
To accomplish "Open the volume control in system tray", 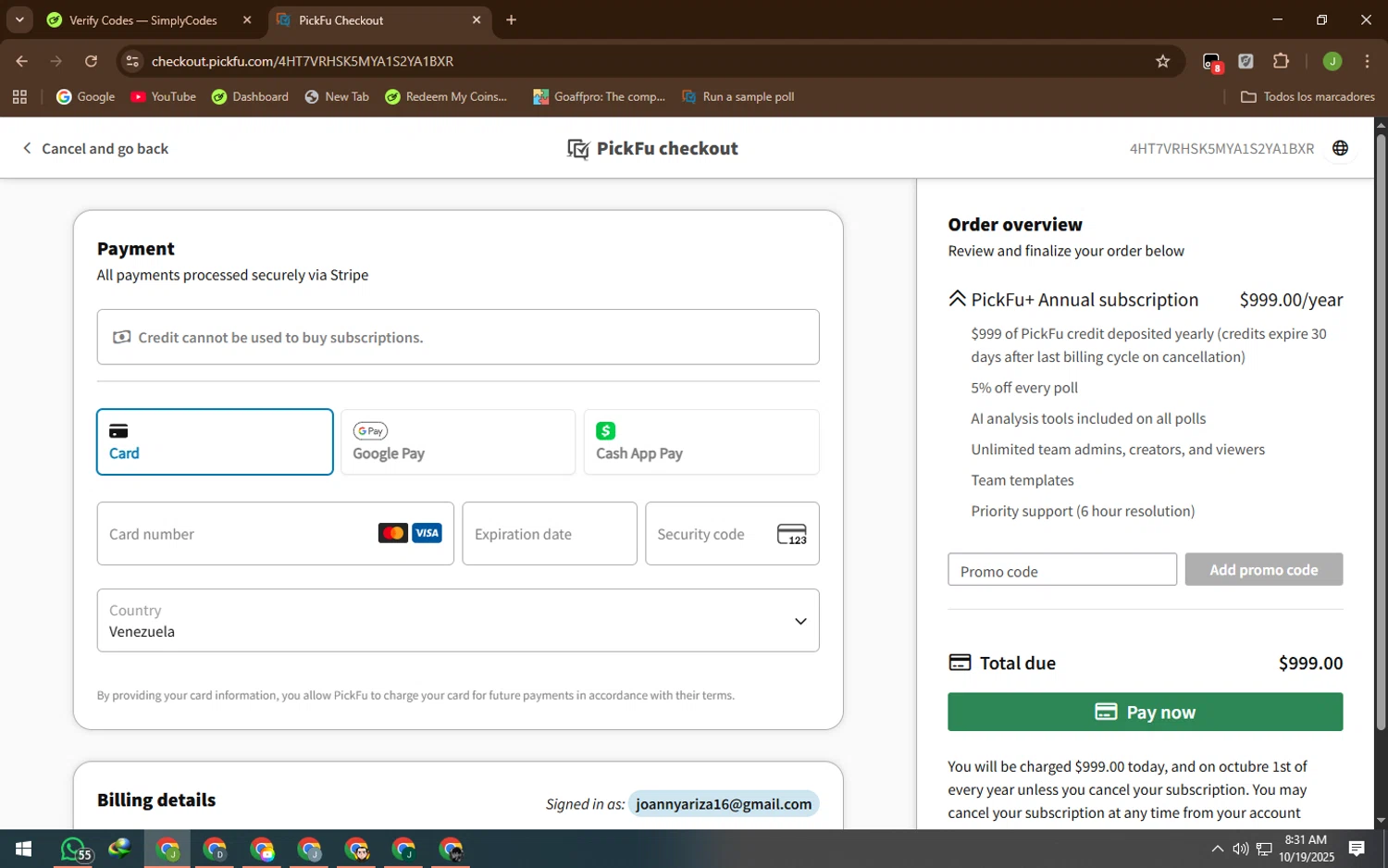I will (x=1241, y=849).
